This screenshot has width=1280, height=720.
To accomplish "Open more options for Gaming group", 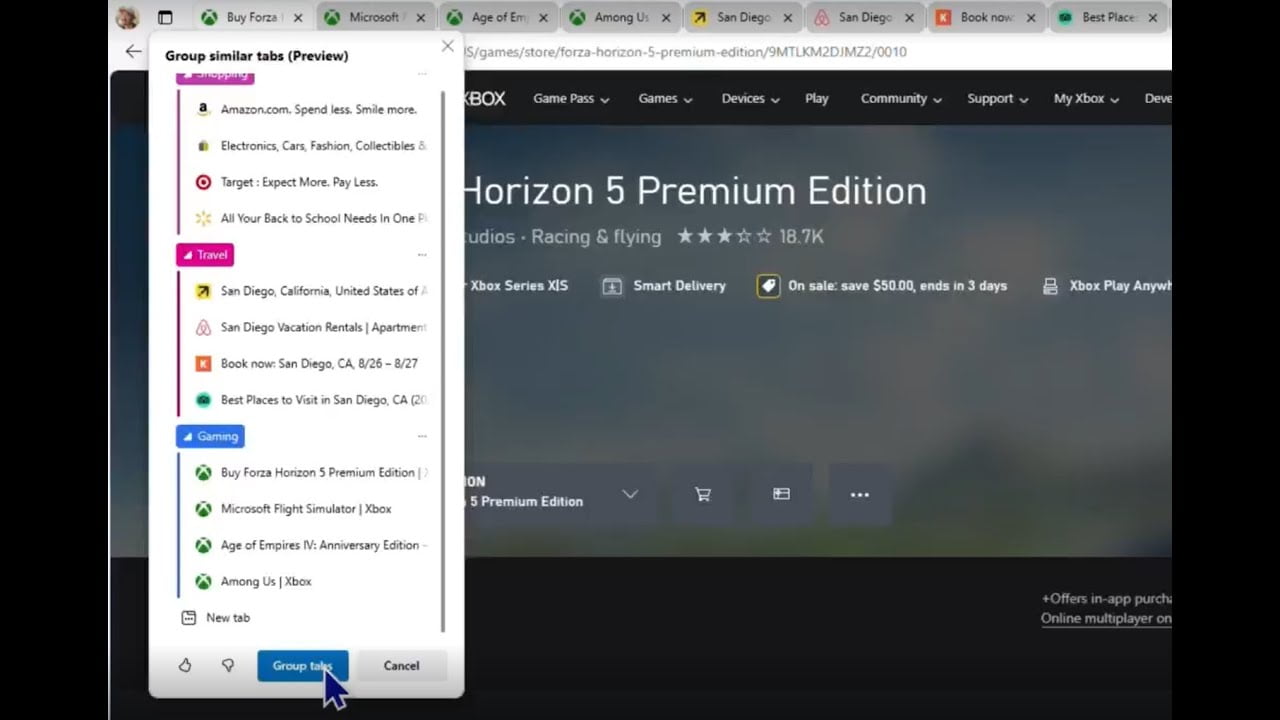I will click(422, 437).
